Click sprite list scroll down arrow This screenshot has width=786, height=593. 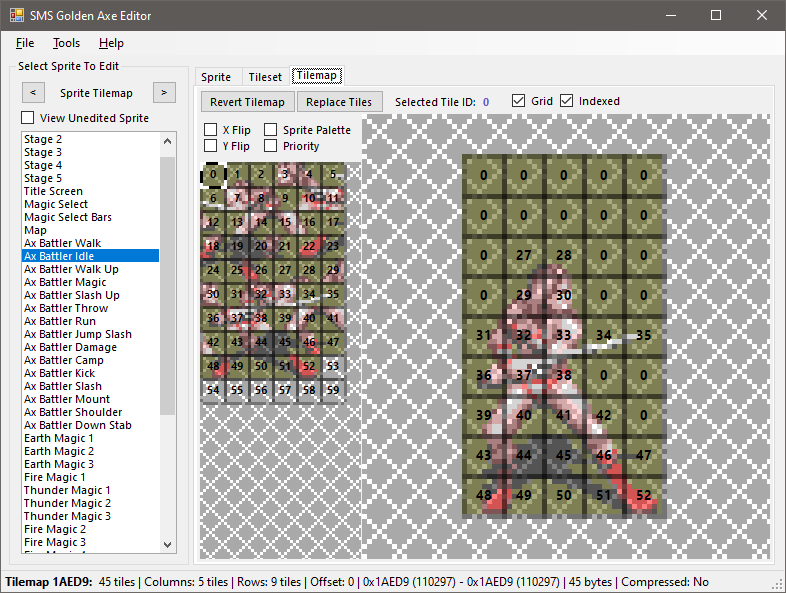click(168, 544)
